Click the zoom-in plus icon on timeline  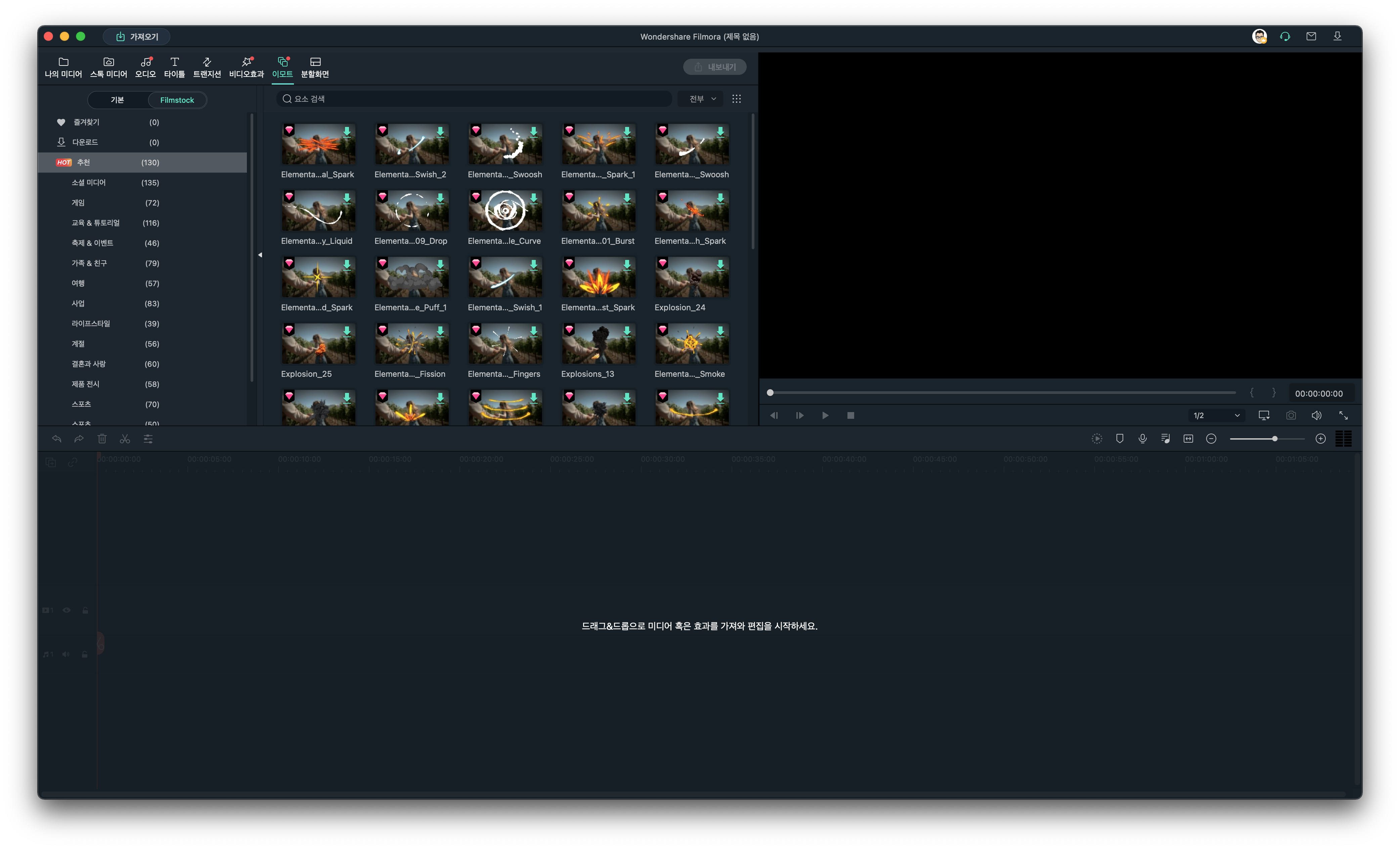pos(1320,439)
